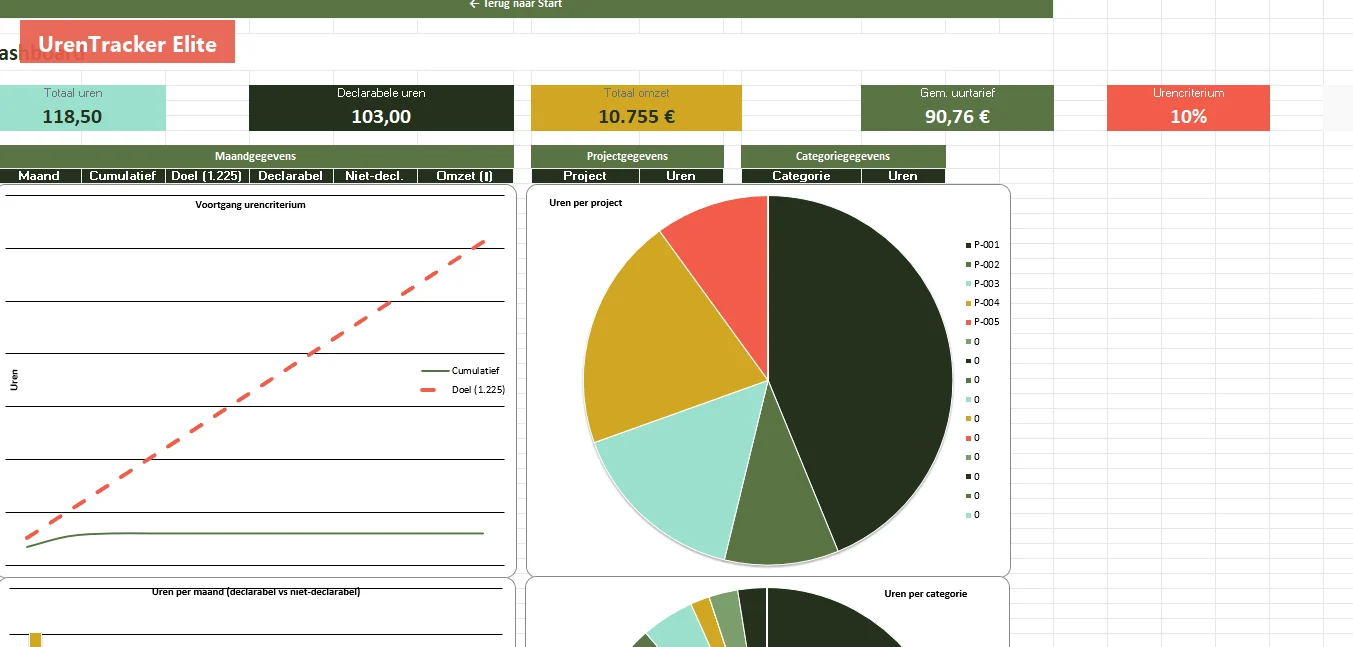Click the 'Declarabel' column header
Screen dimensions: 1353x647
tap(290, 176)
